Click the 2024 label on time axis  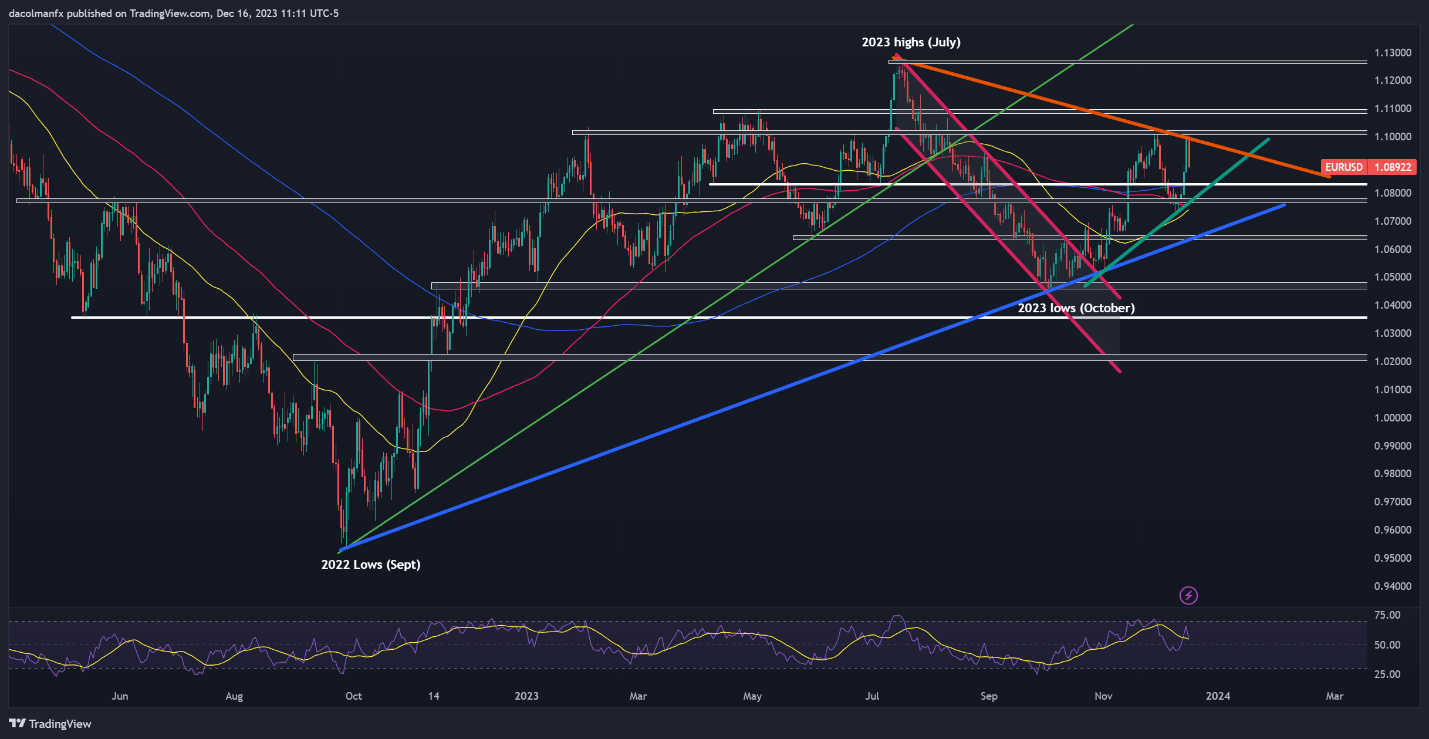(x=1218, y=695)
